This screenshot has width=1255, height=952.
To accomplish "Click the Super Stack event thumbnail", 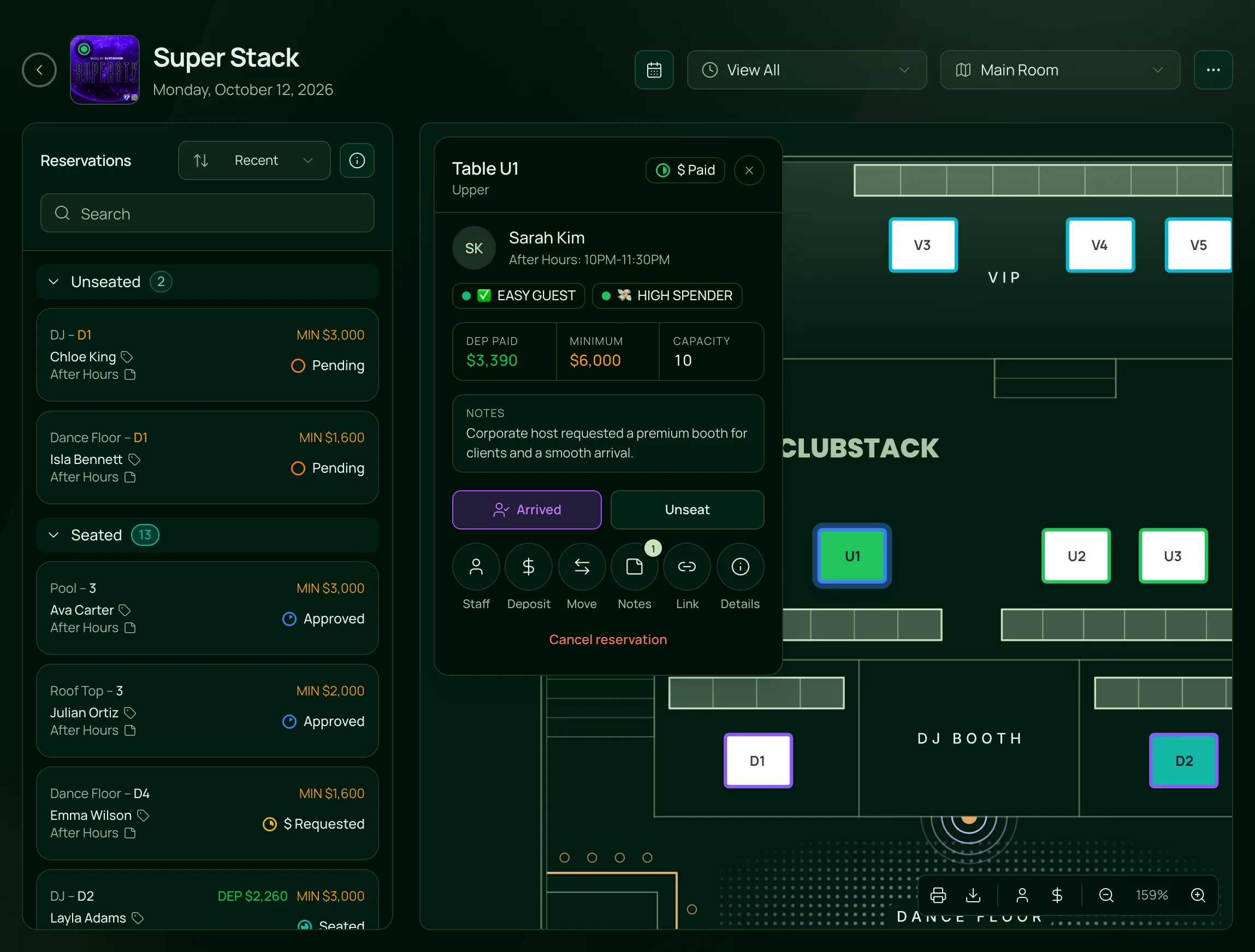I will (105, 70).
